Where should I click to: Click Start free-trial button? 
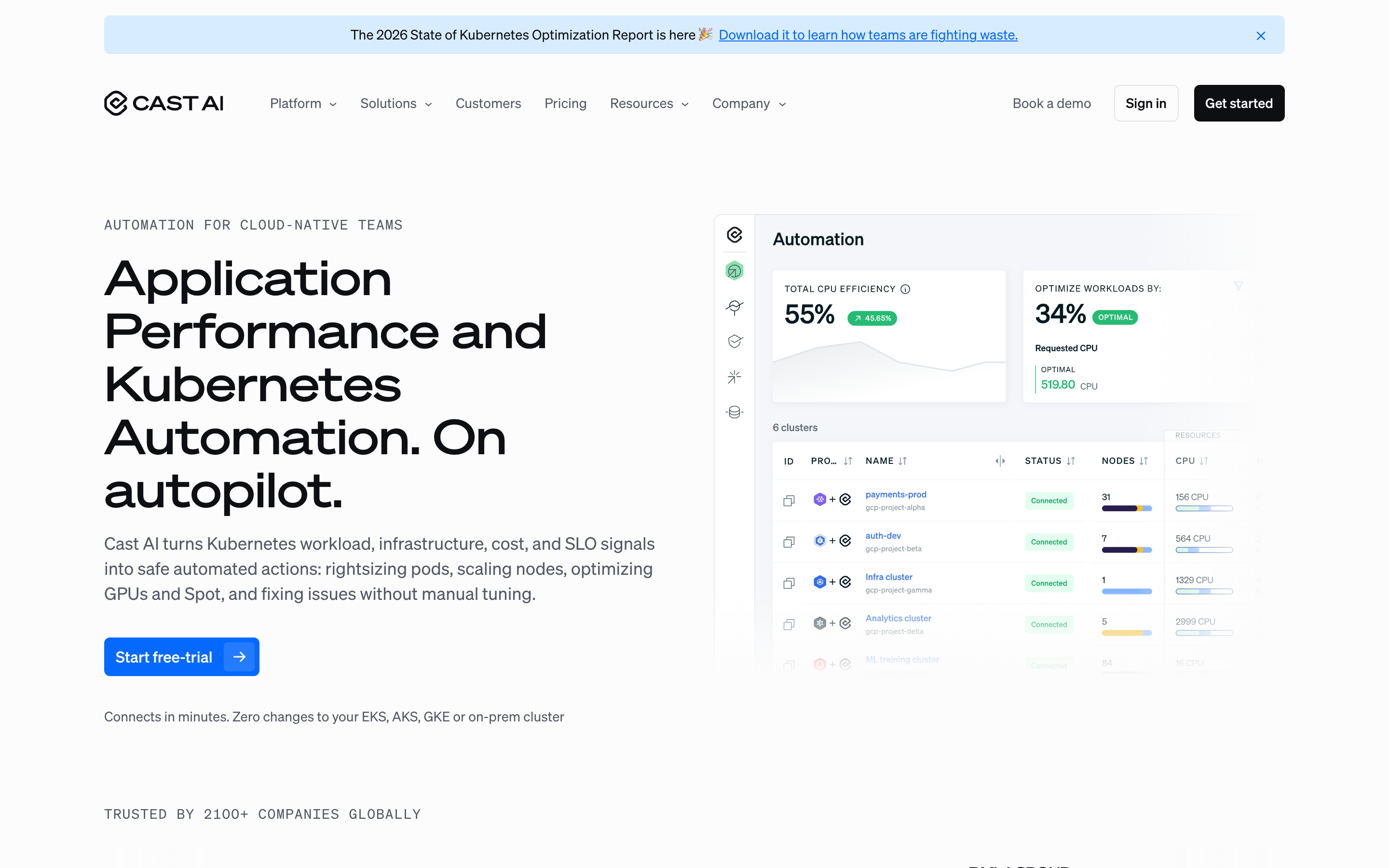181,657
